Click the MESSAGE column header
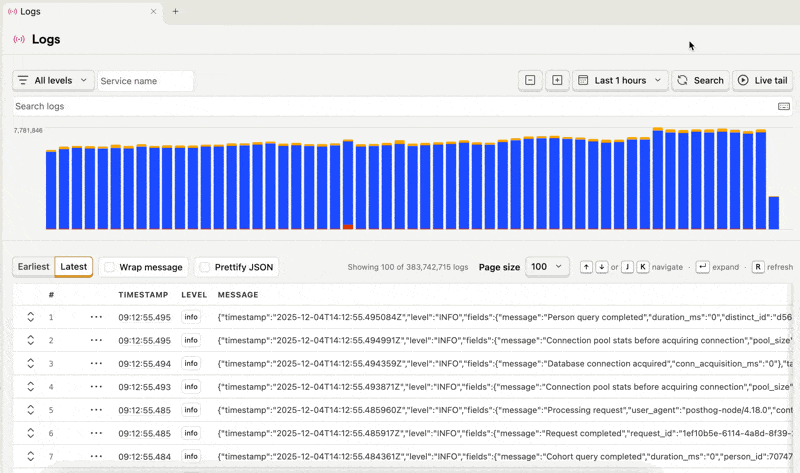 click(x=238, y=295)
